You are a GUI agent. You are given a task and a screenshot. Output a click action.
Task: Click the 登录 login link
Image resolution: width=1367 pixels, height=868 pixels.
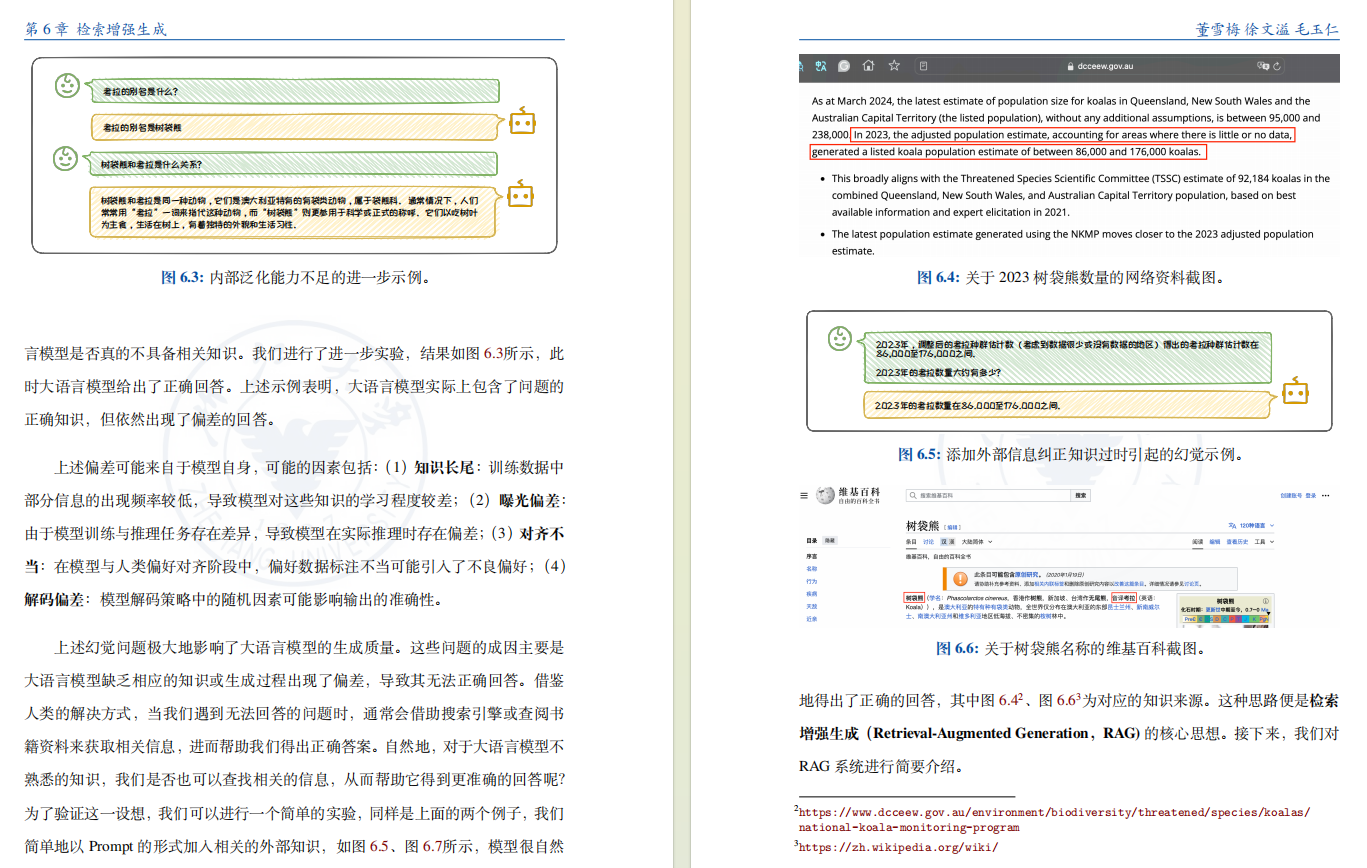pos(1311,495)
